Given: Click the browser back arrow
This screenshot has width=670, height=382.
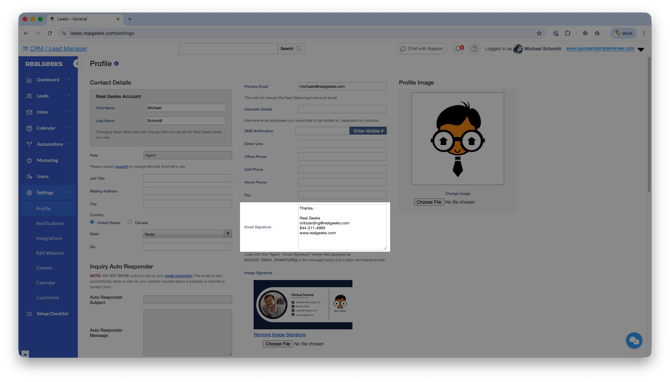Looking at the screenshot, I should pyautogui.click(x=26, y=33).
